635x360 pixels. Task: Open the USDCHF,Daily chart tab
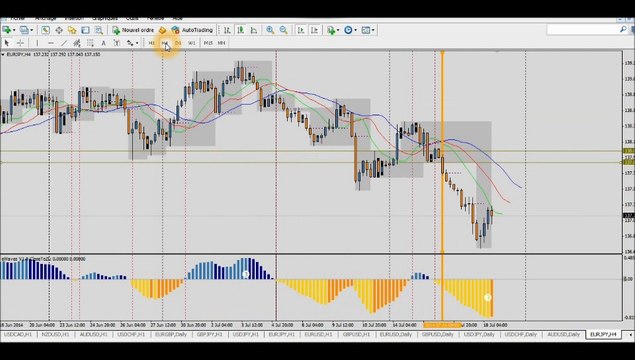point(520,334)
